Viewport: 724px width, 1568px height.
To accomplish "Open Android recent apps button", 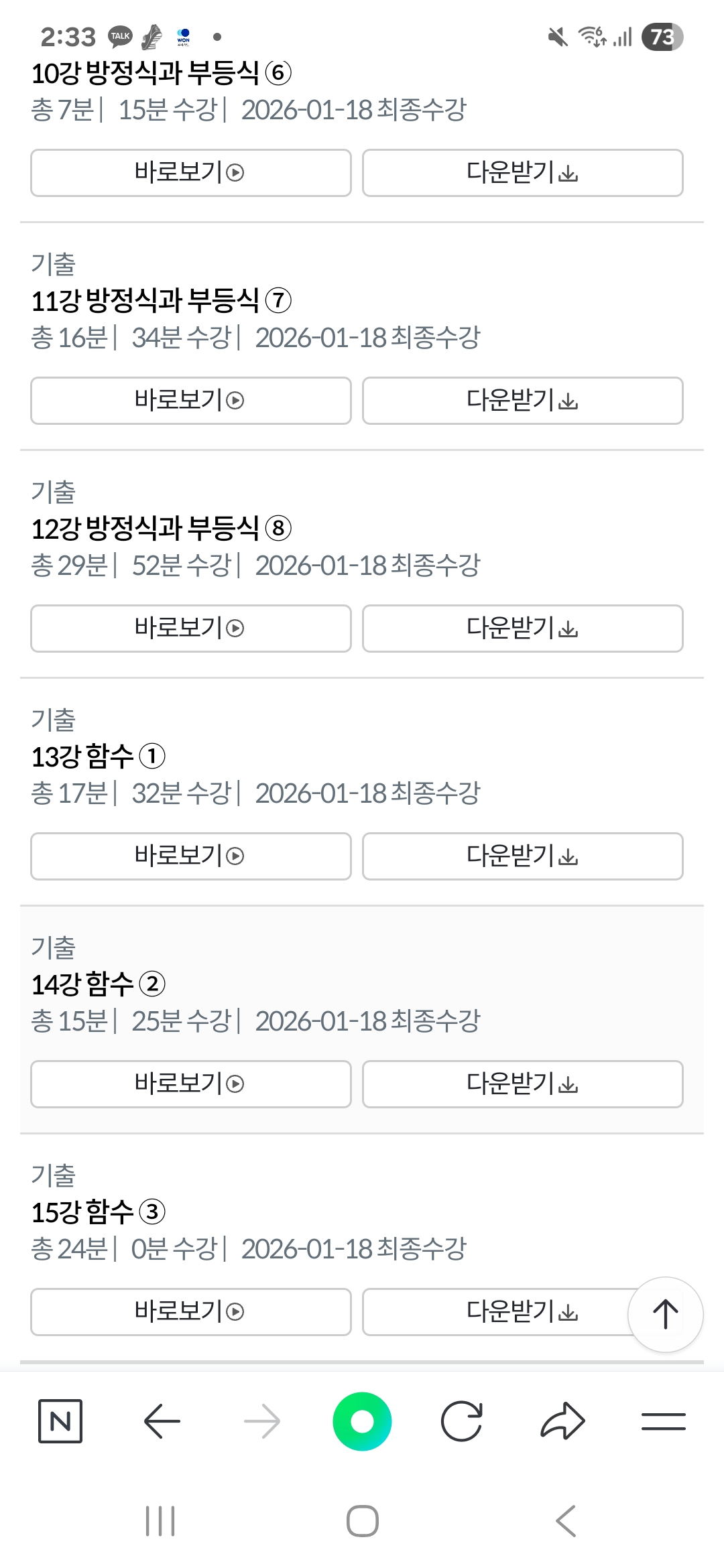I will [x=160, y=1520].
